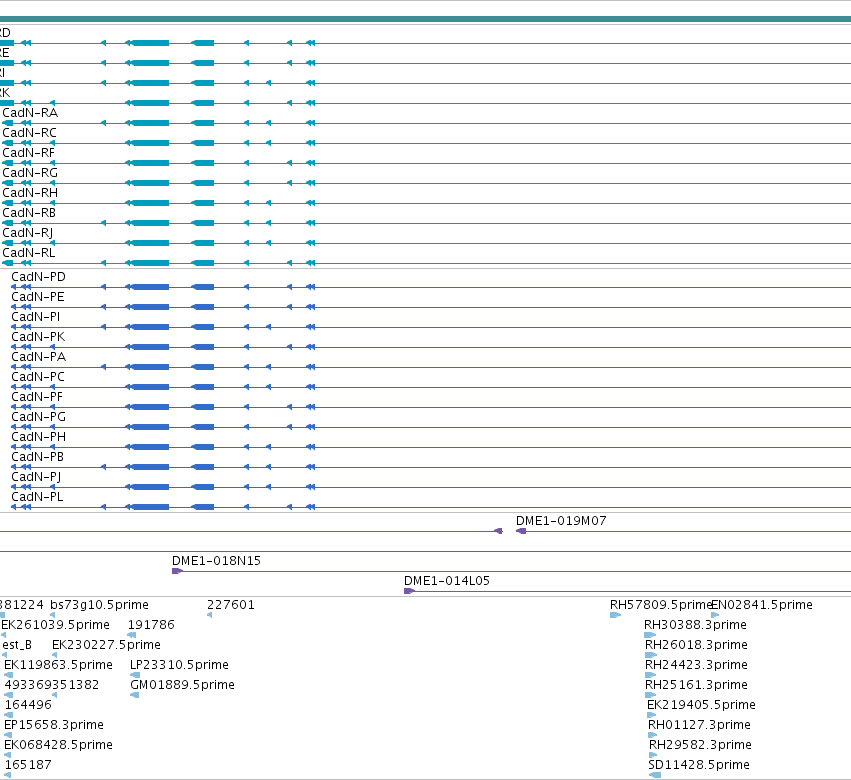The width and height of the screenshot is (851, 780).
Task: Select the EN02841.5prime EST label
Action: (x=762, y=605)
